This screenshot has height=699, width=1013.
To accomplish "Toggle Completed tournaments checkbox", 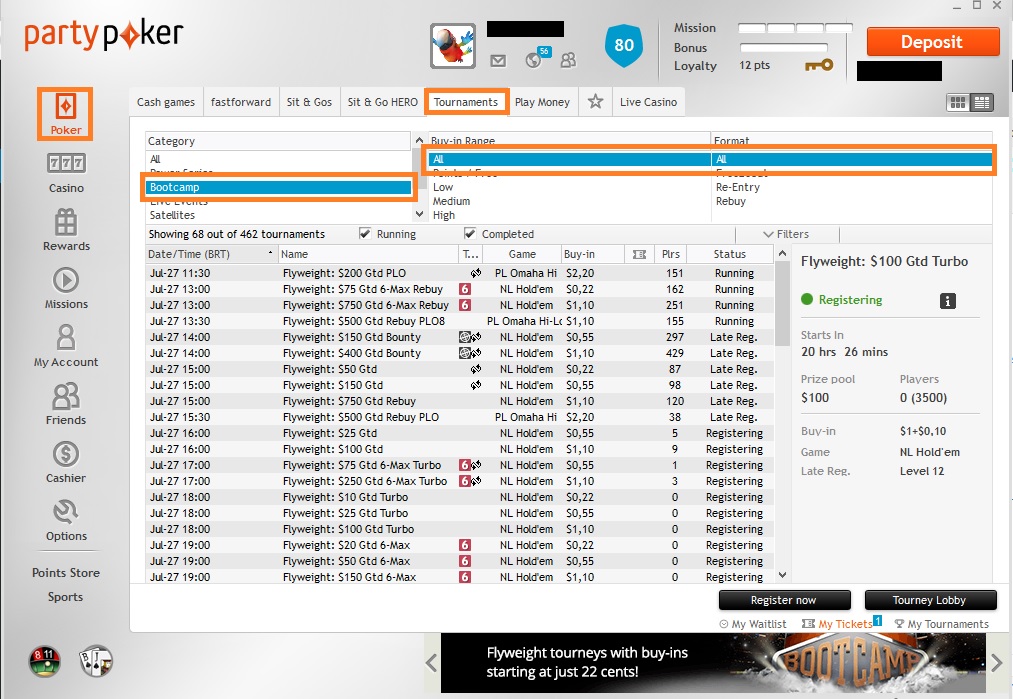I will 470,234.
